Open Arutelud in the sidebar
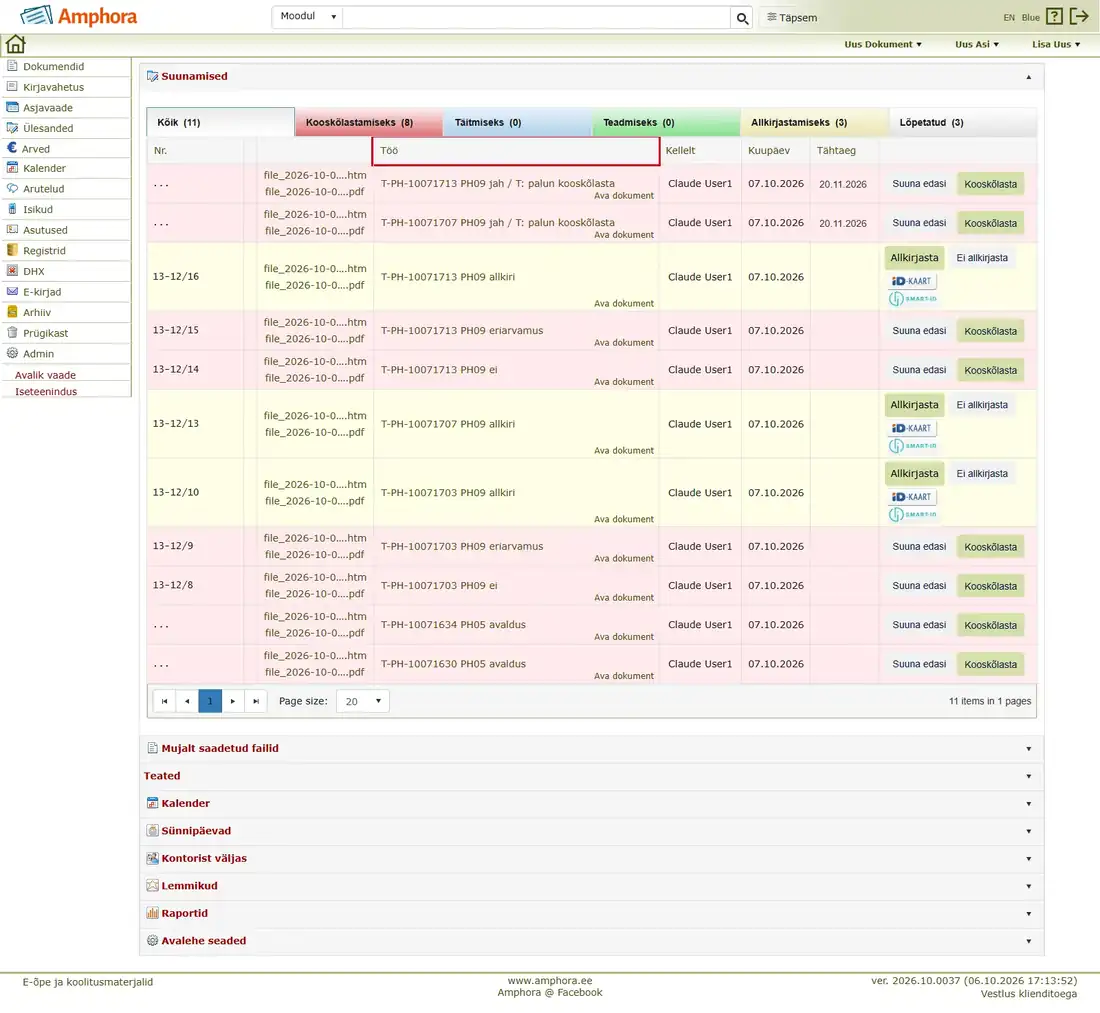The height and width of the screenshot is (1013, 1100). pyautogui.click(x=43, y=189)
